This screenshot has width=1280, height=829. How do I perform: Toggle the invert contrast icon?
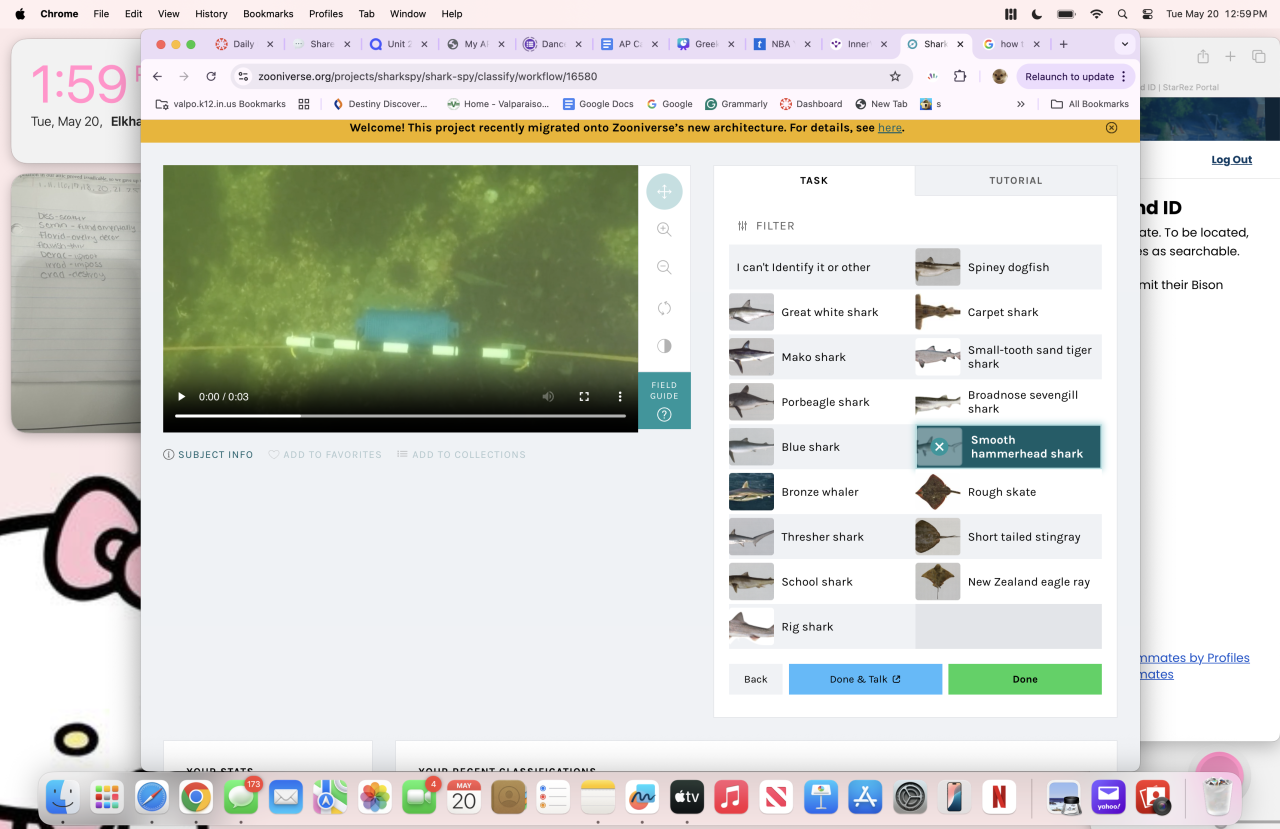point(664,346)
